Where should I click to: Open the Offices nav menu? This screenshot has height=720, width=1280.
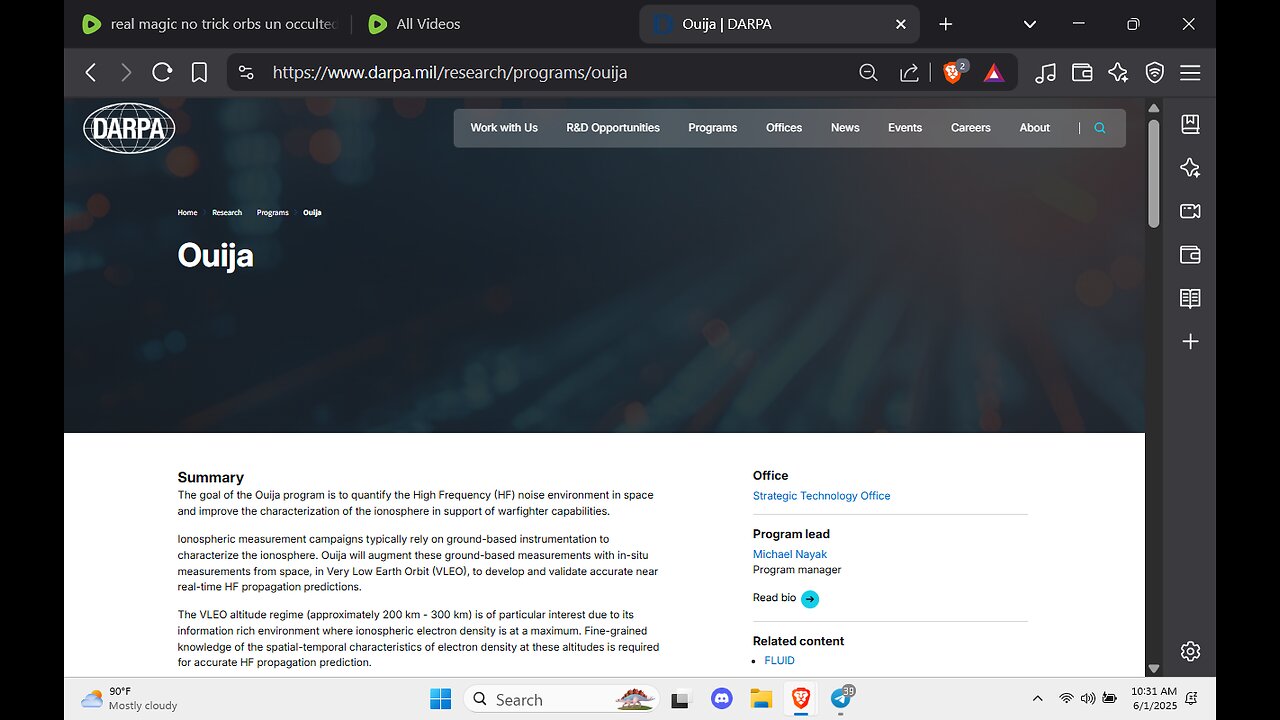click(x=784, y=128)
